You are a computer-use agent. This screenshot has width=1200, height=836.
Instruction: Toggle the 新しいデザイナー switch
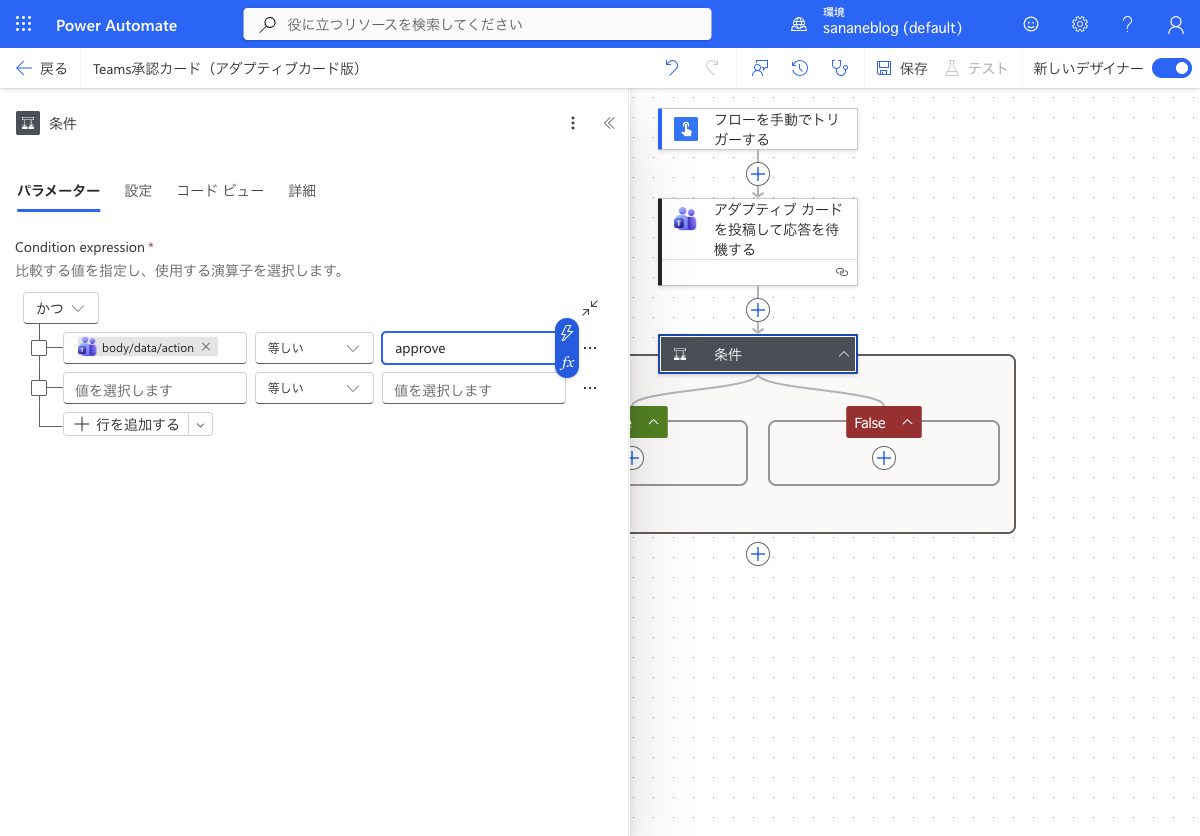[x=1171, y=68]
